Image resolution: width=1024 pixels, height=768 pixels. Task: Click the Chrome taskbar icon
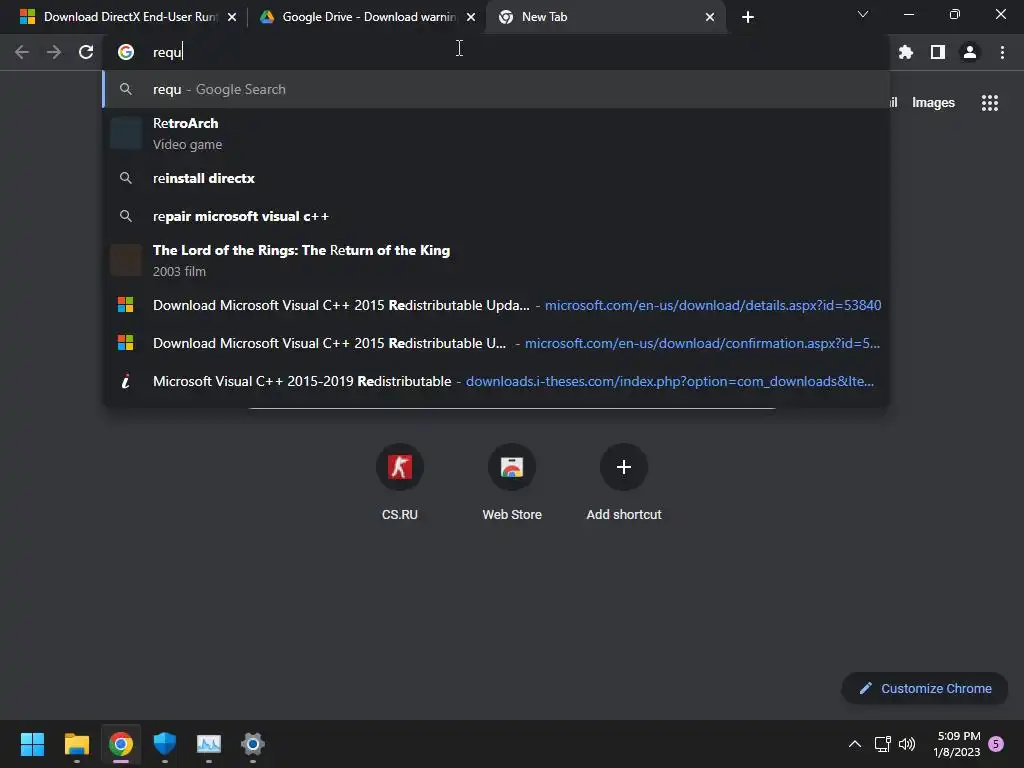click(121, 744)
